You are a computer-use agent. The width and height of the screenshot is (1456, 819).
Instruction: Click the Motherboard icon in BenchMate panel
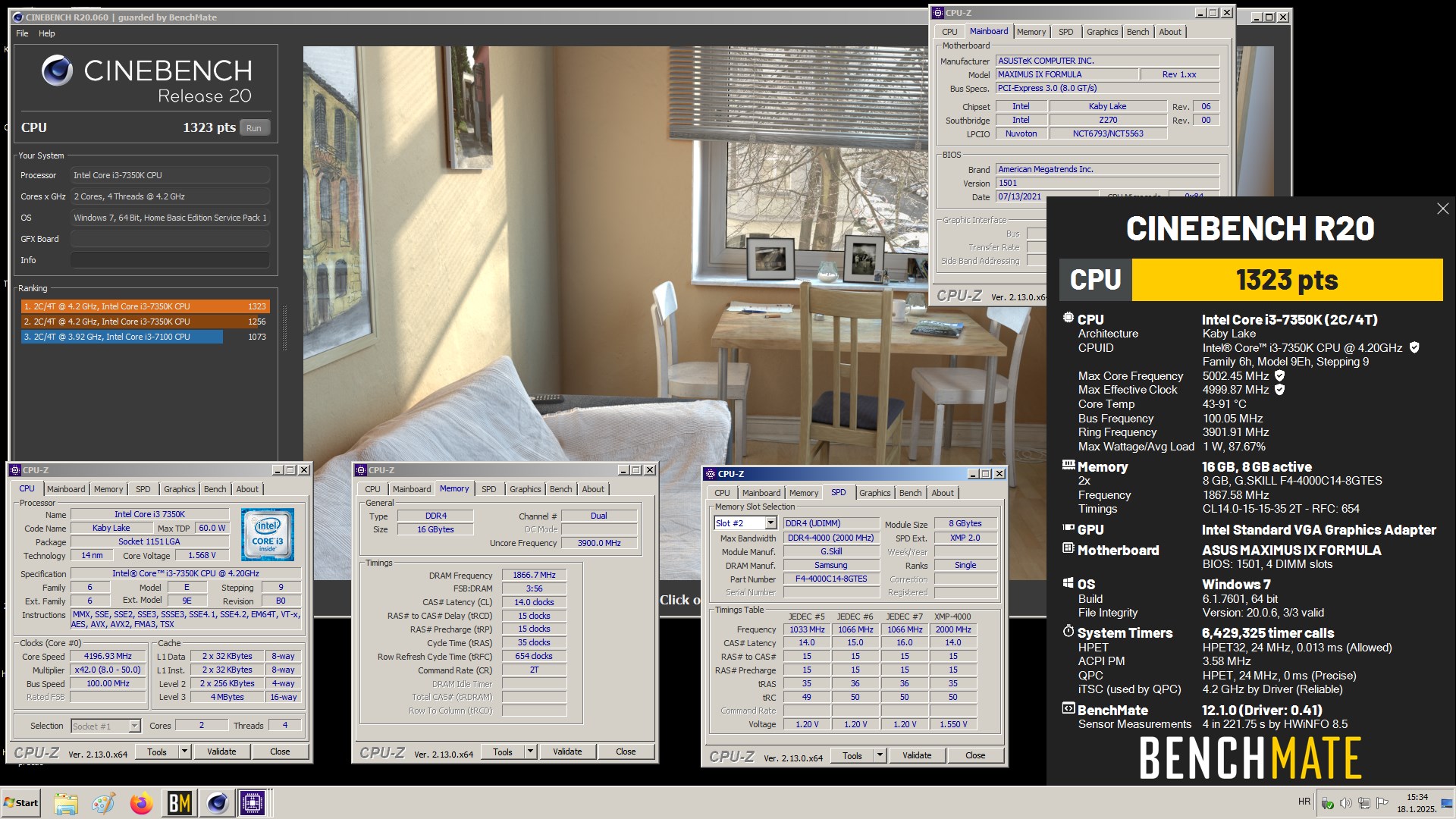pyautogui.click(x=1068, y=548)
